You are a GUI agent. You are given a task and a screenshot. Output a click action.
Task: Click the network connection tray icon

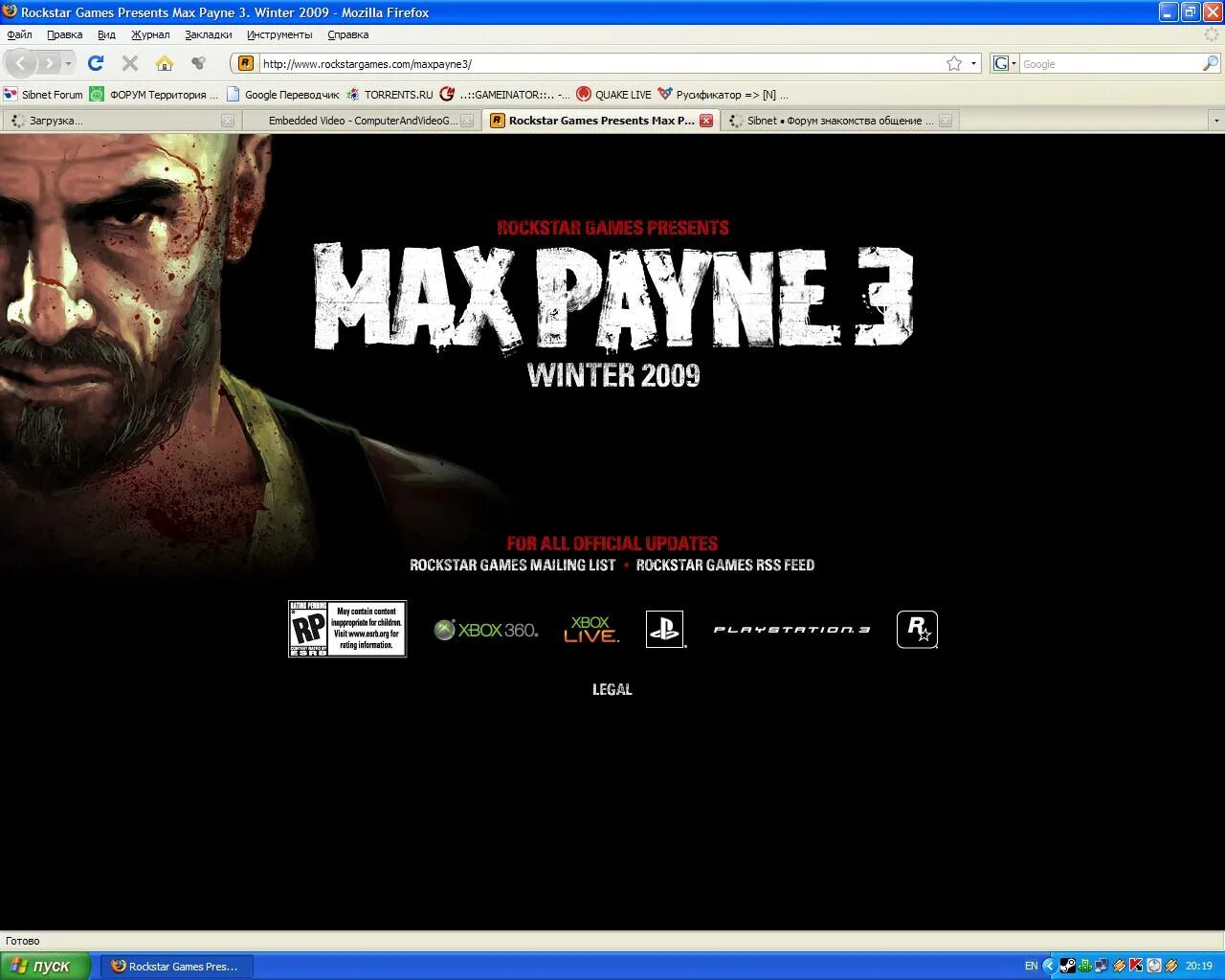point(1102,966)
